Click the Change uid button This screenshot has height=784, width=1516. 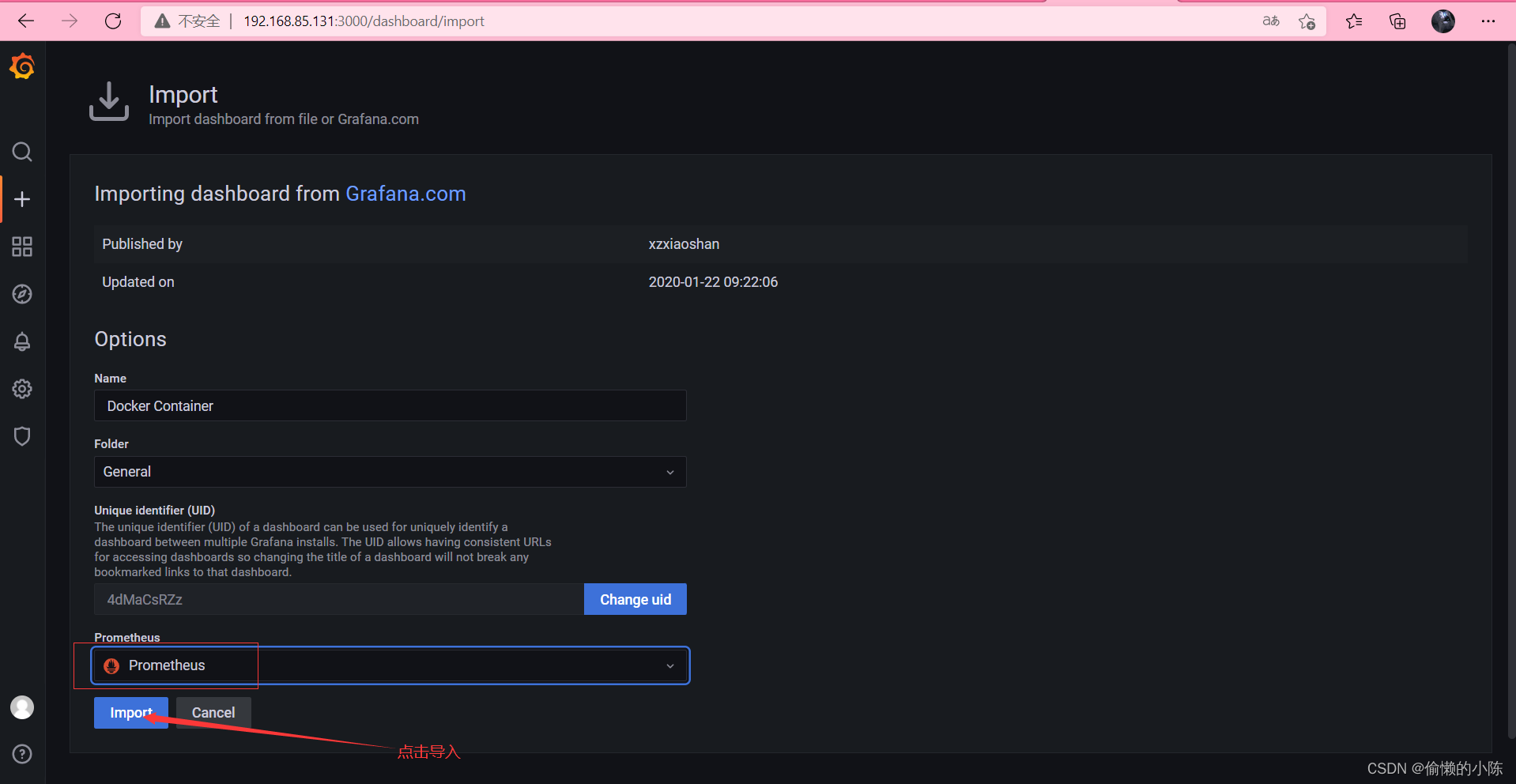click(x=635, y=599)
